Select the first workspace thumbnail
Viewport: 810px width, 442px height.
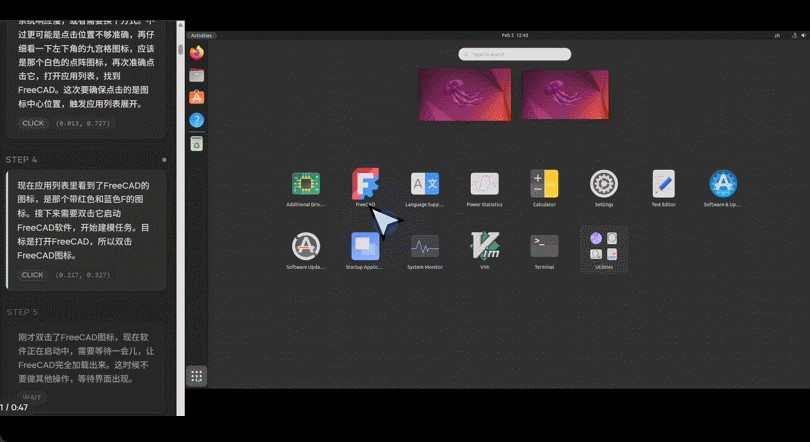click(465, 94)
